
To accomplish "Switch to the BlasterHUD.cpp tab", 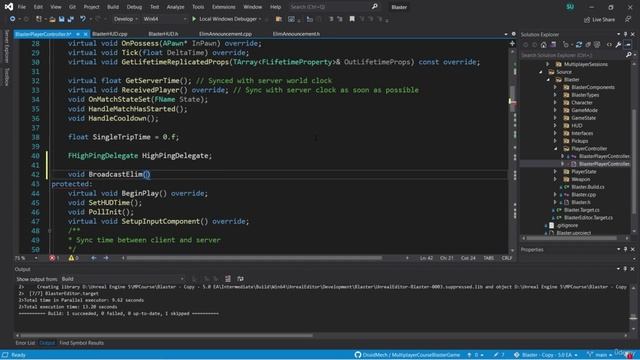I will (x=109, y=34).
